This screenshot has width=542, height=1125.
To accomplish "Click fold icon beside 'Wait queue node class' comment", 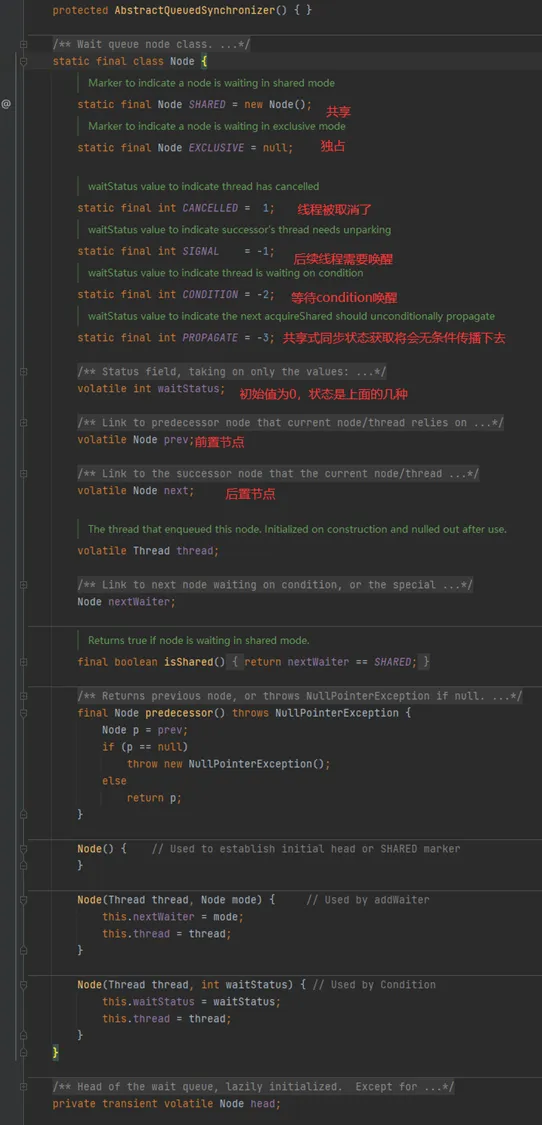I will [24, 44].
